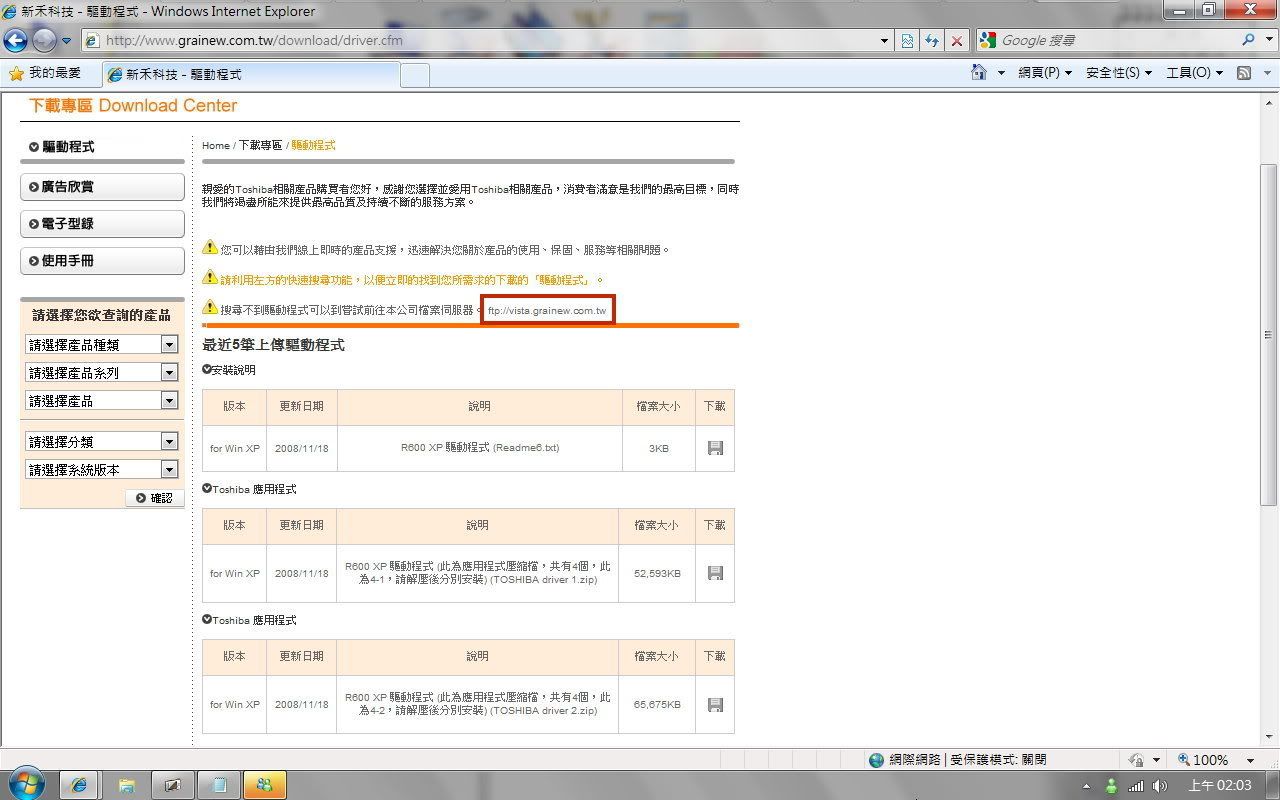Click the search magnifier icon
1280x800 pixels.
1248,41
